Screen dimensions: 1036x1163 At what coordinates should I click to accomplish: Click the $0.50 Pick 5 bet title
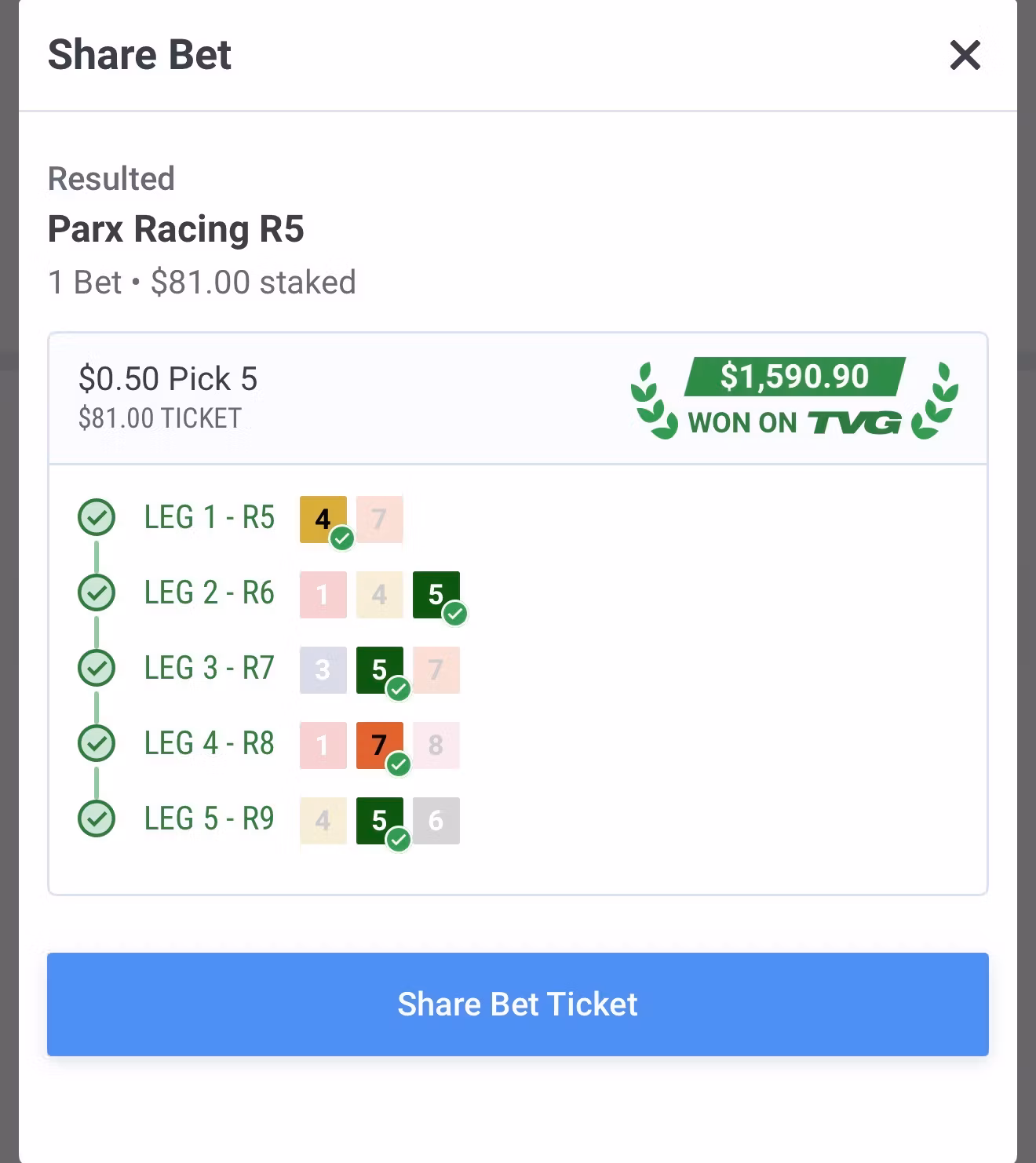tap(168, 379)
